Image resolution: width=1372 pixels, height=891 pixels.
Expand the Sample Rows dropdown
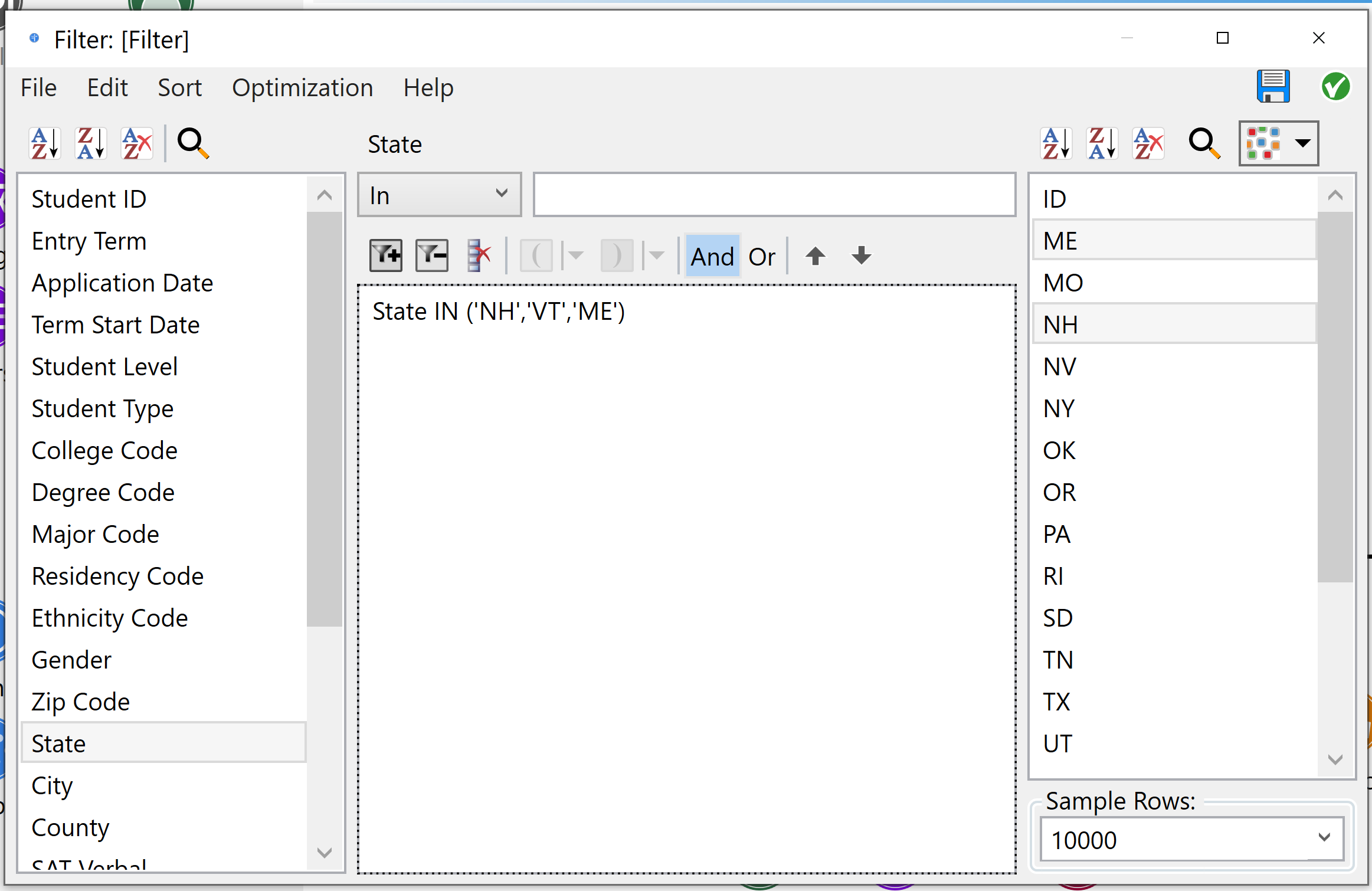click(x=1324, y=838)
